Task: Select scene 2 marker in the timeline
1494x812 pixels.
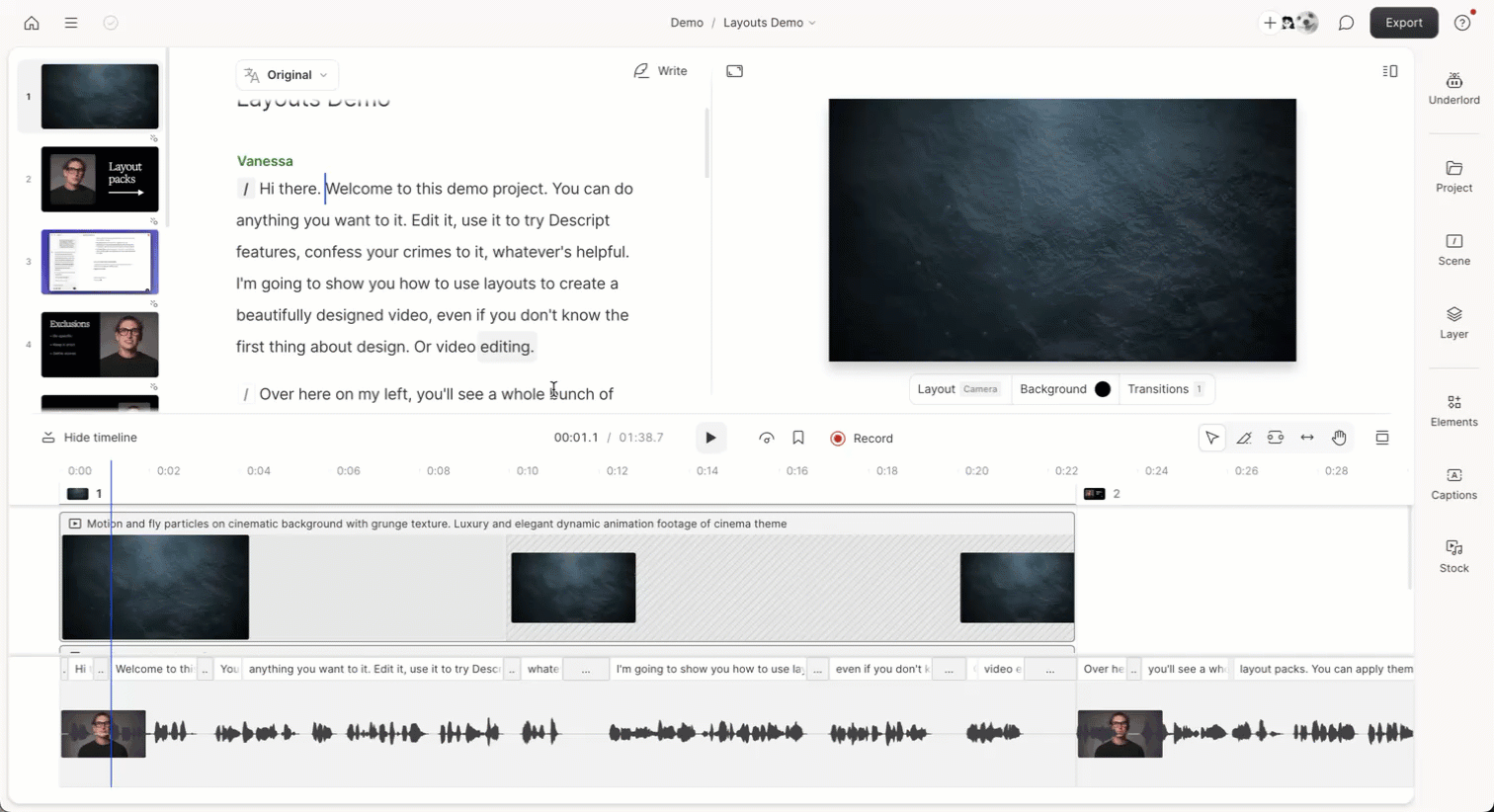Action: coord(1102,494)
